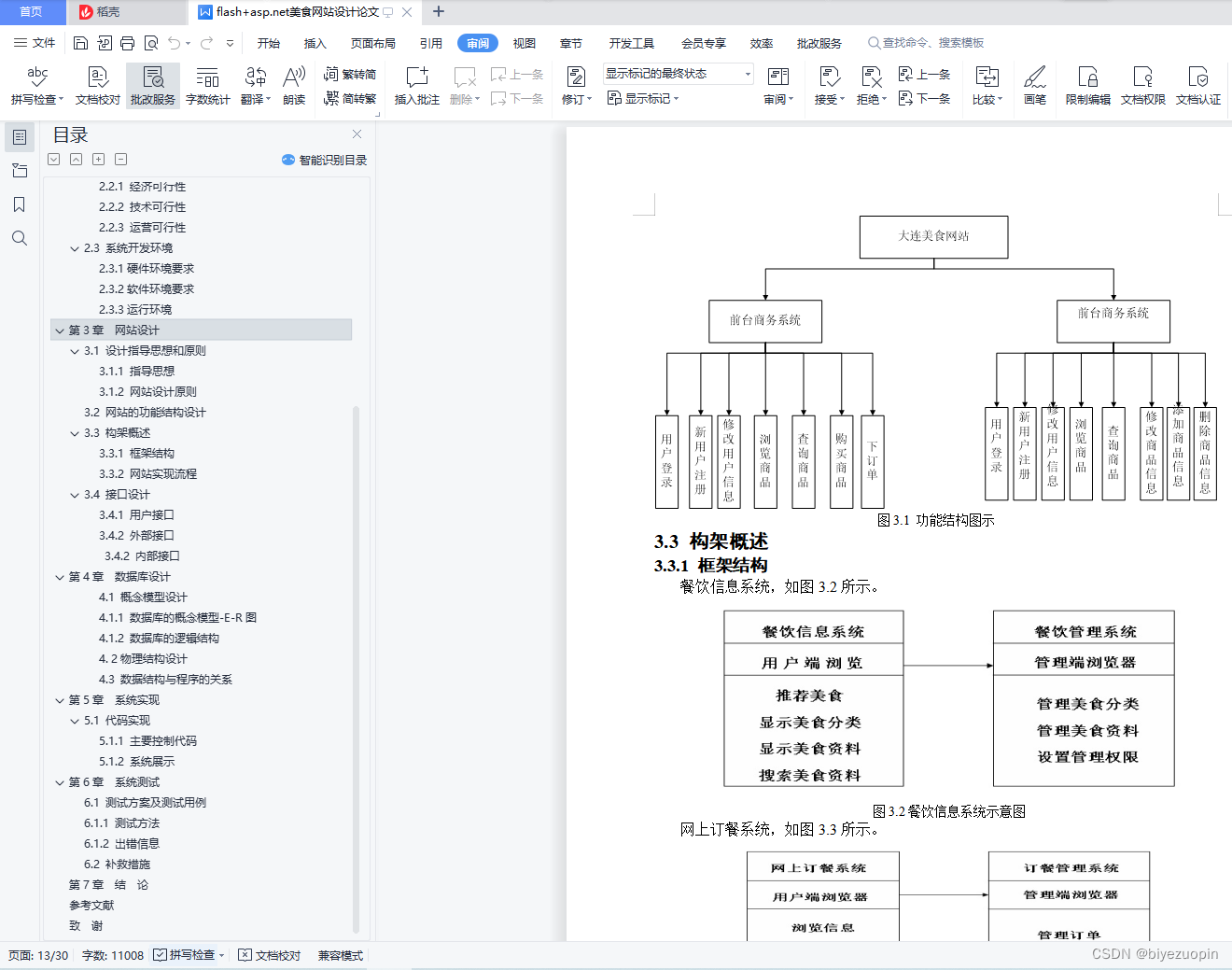This screenshot has height=970, width=1232.
Task: Convert text with 简转繁
Action: (x=350, y=98)
